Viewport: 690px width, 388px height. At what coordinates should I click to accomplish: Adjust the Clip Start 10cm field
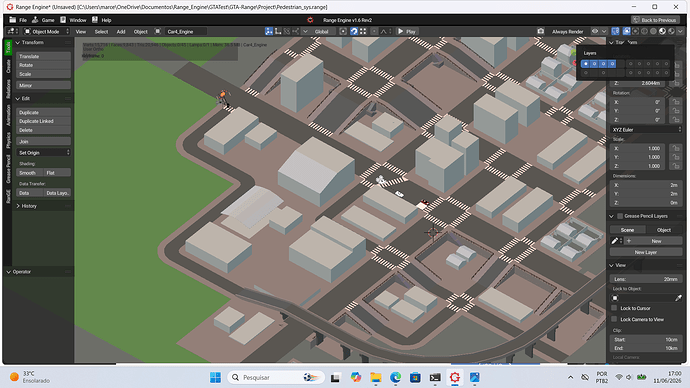pos(646,339)
